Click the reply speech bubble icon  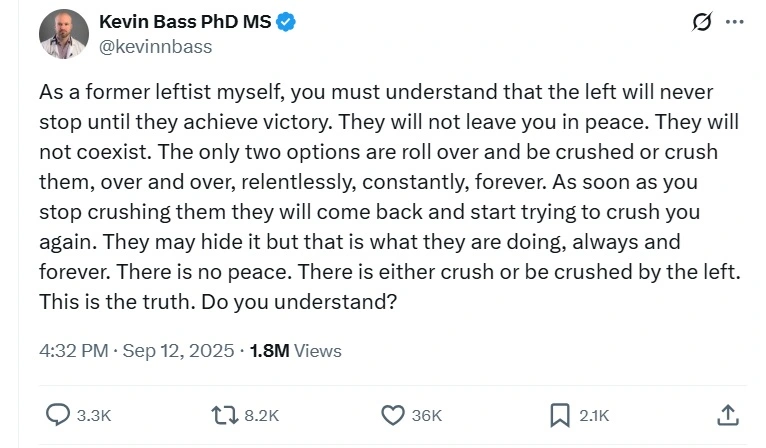point(59,414)
